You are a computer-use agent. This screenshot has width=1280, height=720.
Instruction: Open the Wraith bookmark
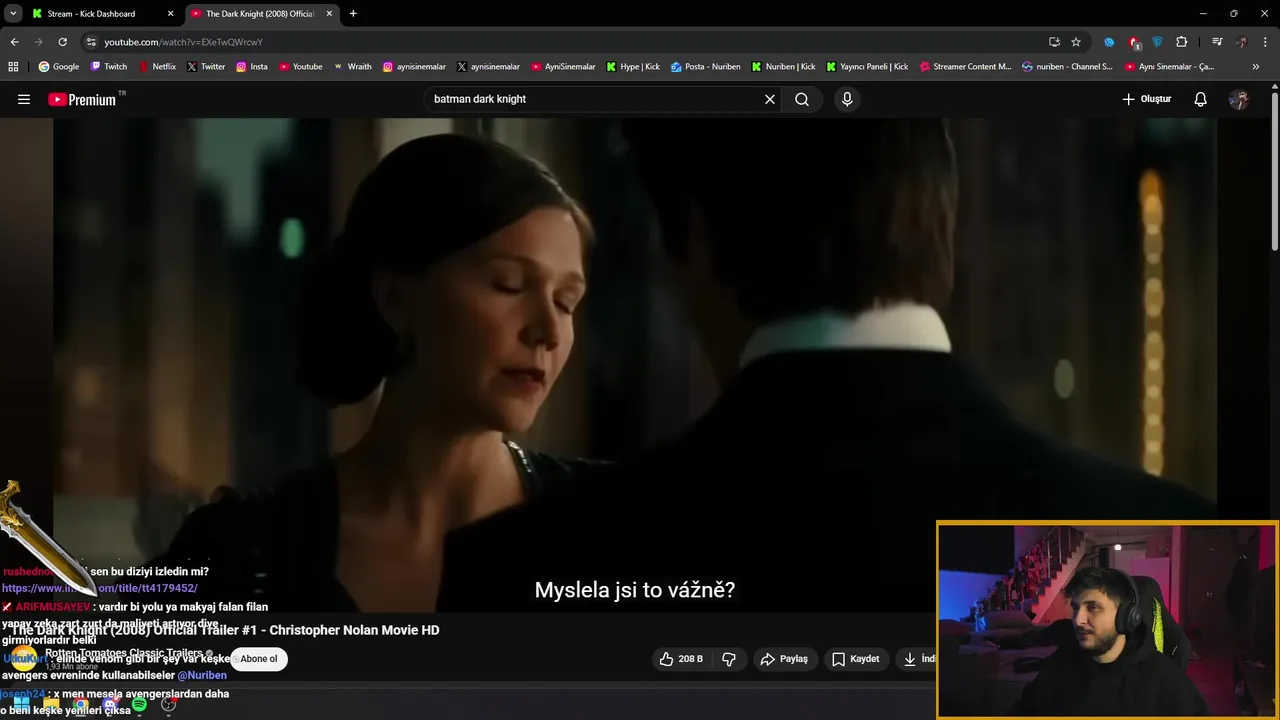352,67
